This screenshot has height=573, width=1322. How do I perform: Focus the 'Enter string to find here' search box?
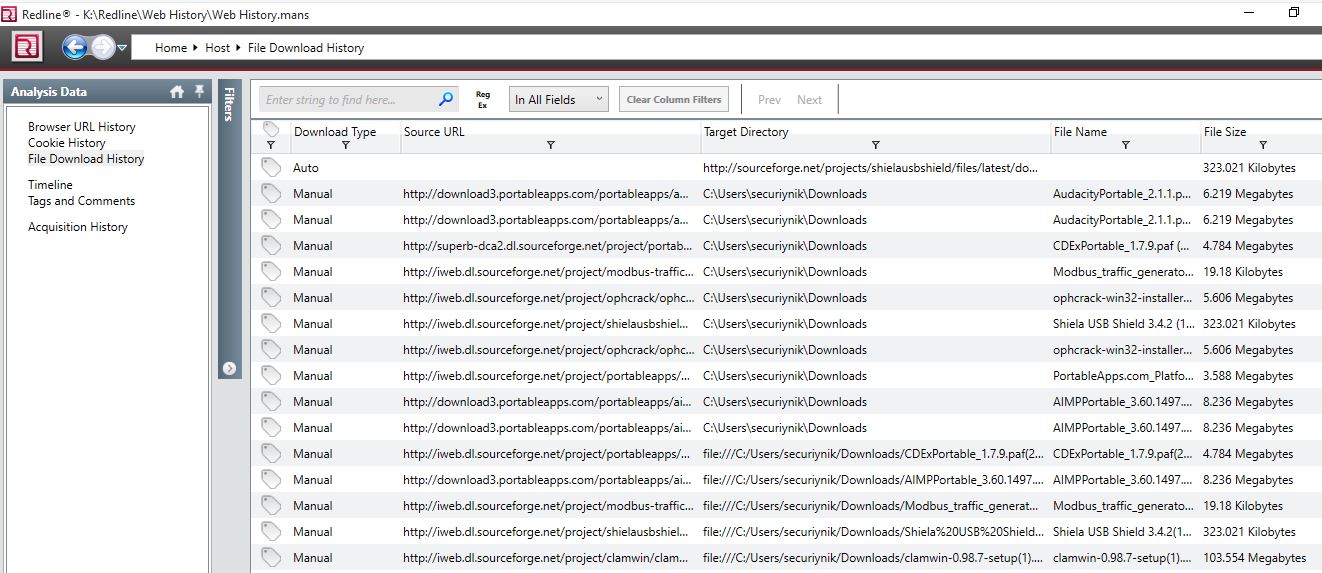[346, 100]
